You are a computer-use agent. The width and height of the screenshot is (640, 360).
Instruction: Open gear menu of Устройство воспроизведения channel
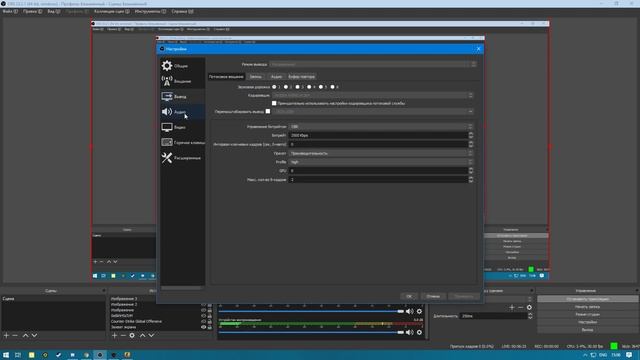pos(419,332)
